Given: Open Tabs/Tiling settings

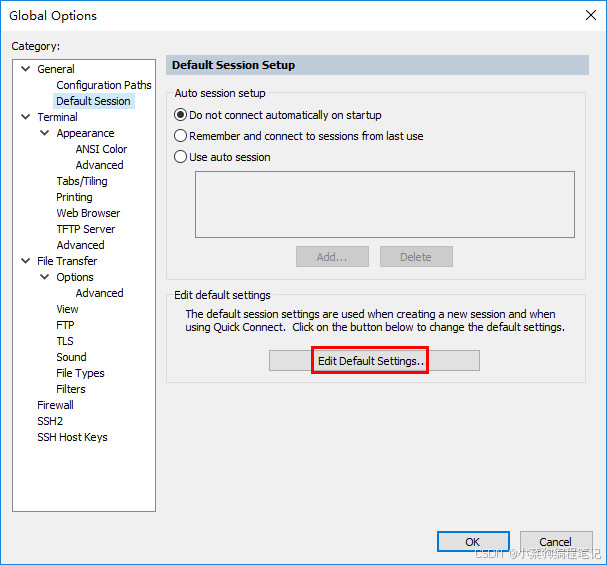Looking at the screenshot, I should [82, 181].
